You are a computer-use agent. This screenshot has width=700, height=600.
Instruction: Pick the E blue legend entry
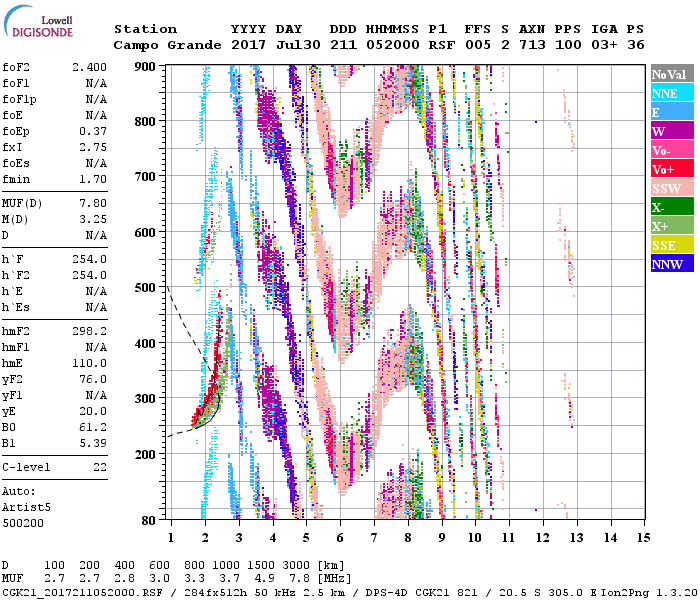pos(670,112)
